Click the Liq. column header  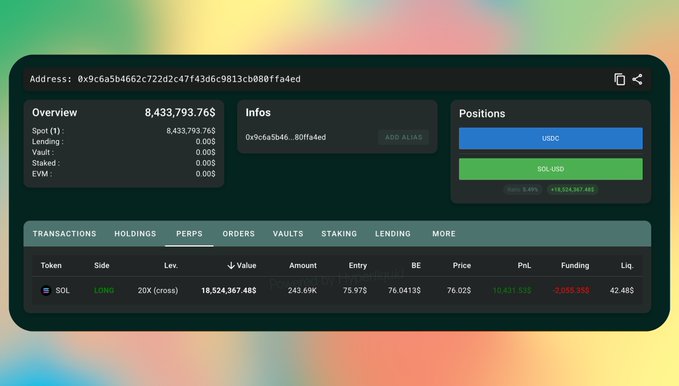tap(627, 266)
